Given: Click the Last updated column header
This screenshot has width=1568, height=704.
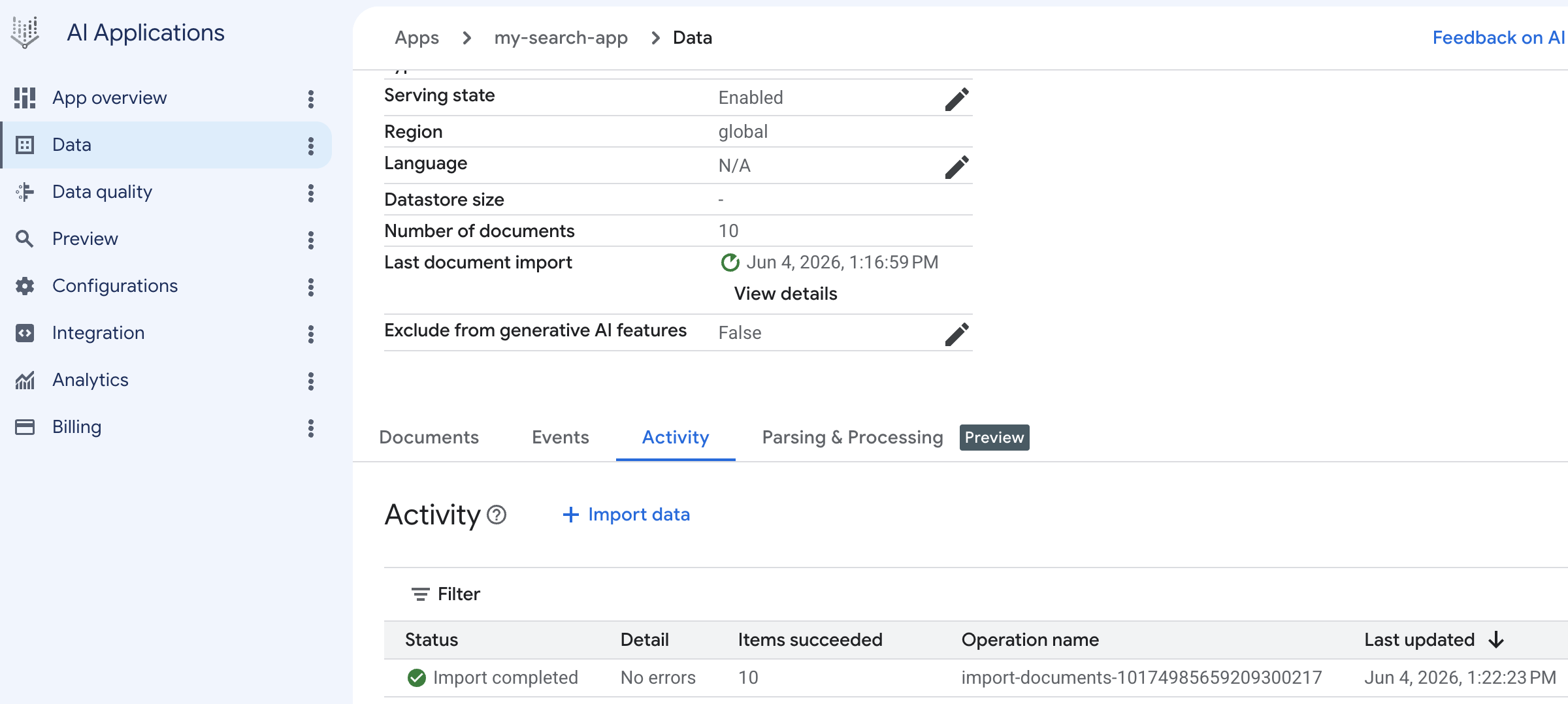Looking at the screenshot, I should [x=1419, y=640].
